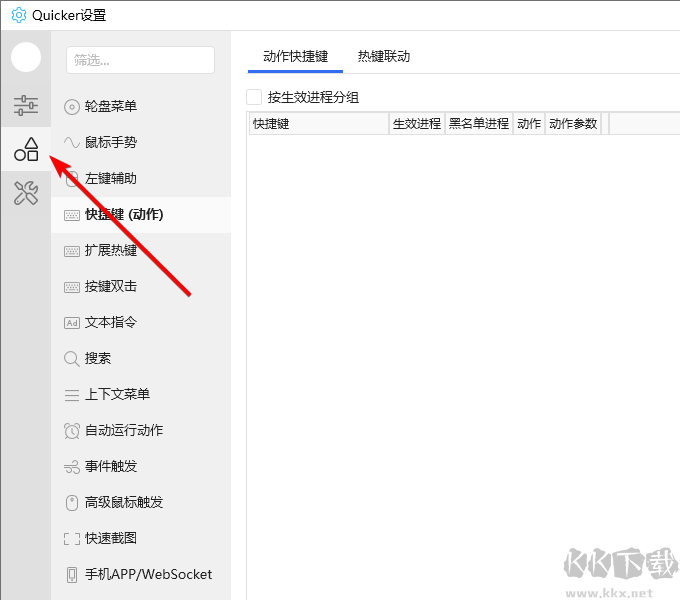Sort by 生效进程 column header
680x600 pixels.
(417, 124)
